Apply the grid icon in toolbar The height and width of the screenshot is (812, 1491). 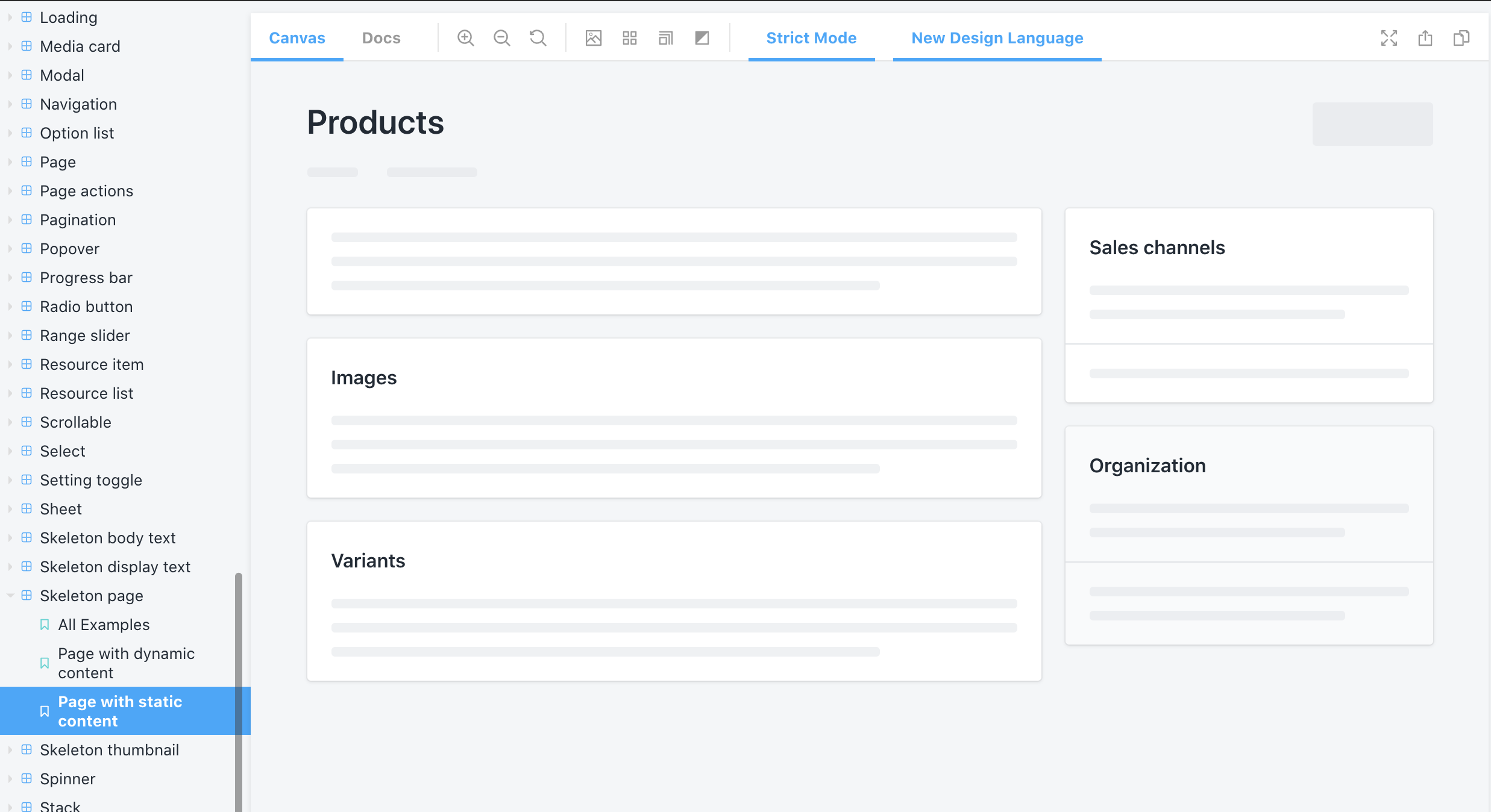tap(630, 38)
